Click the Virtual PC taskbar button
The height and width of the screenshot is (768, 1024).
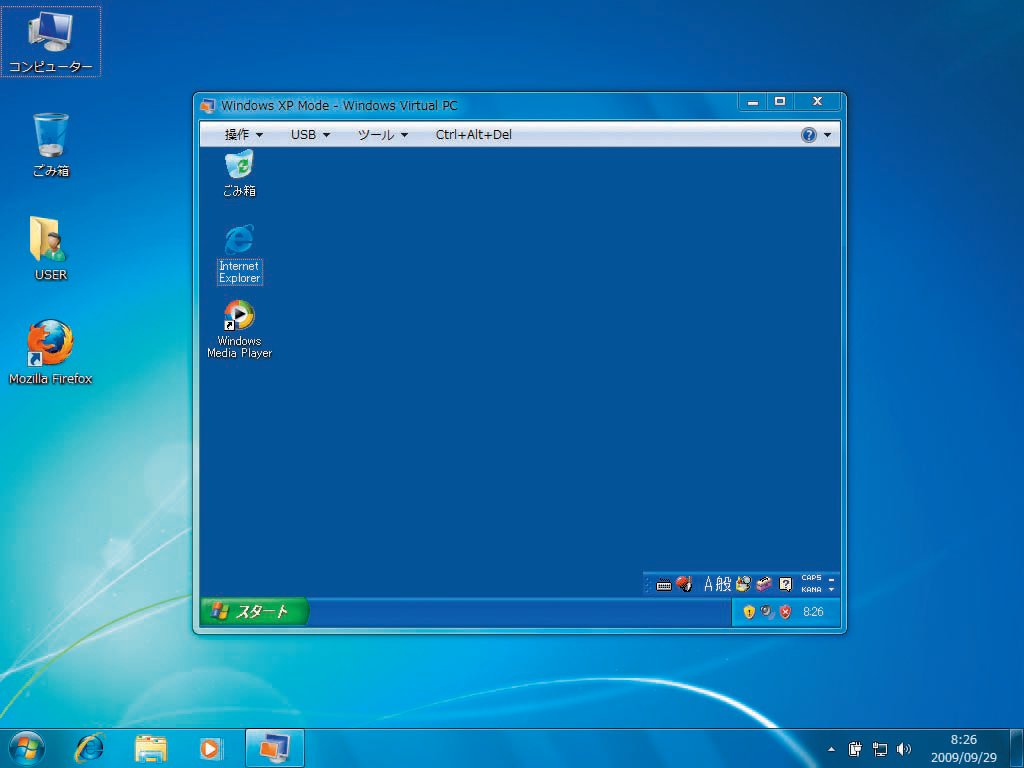(x=274, y=748)
